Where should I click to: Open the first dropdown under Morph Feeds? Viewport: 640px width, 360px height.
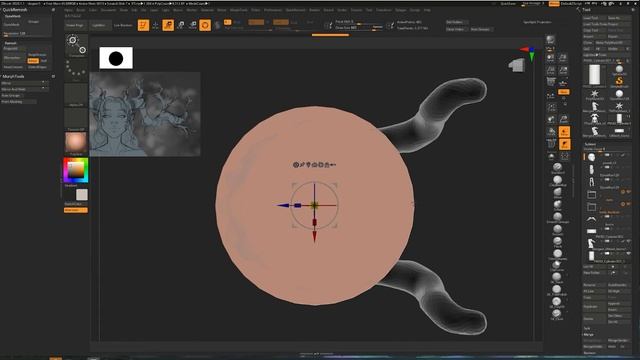pyautogui.click(x=24, y=83)
